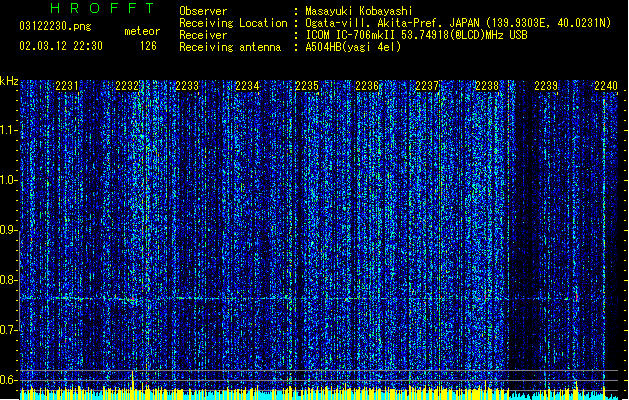Click the 2231 time marker
The width and height of the screenshot is (629, 400).
[67, 86]
